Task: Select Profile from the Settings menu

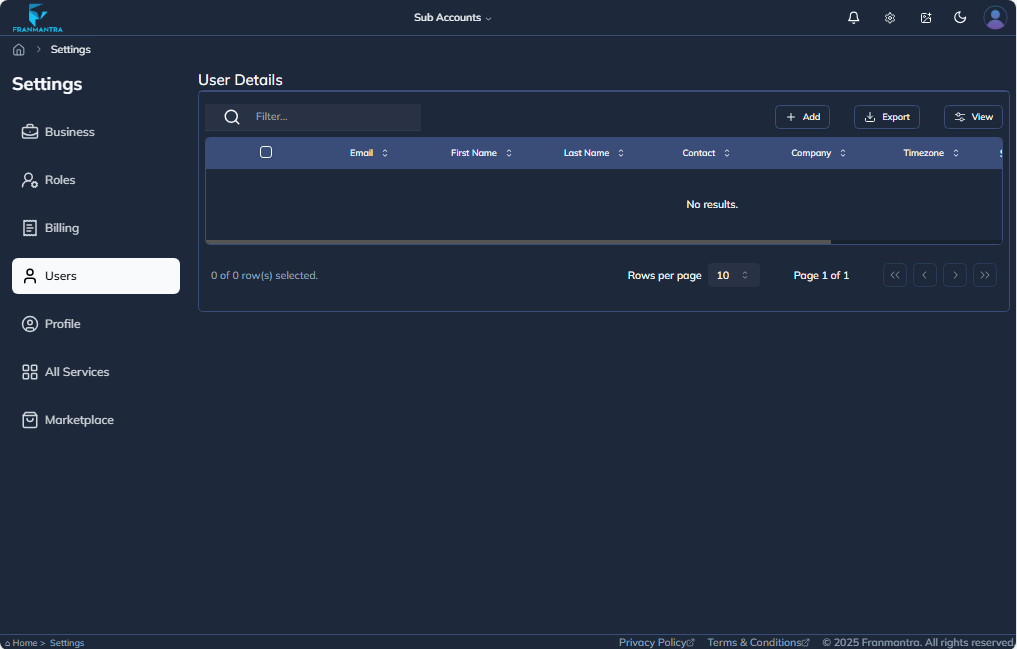Action: coord(64,323)
